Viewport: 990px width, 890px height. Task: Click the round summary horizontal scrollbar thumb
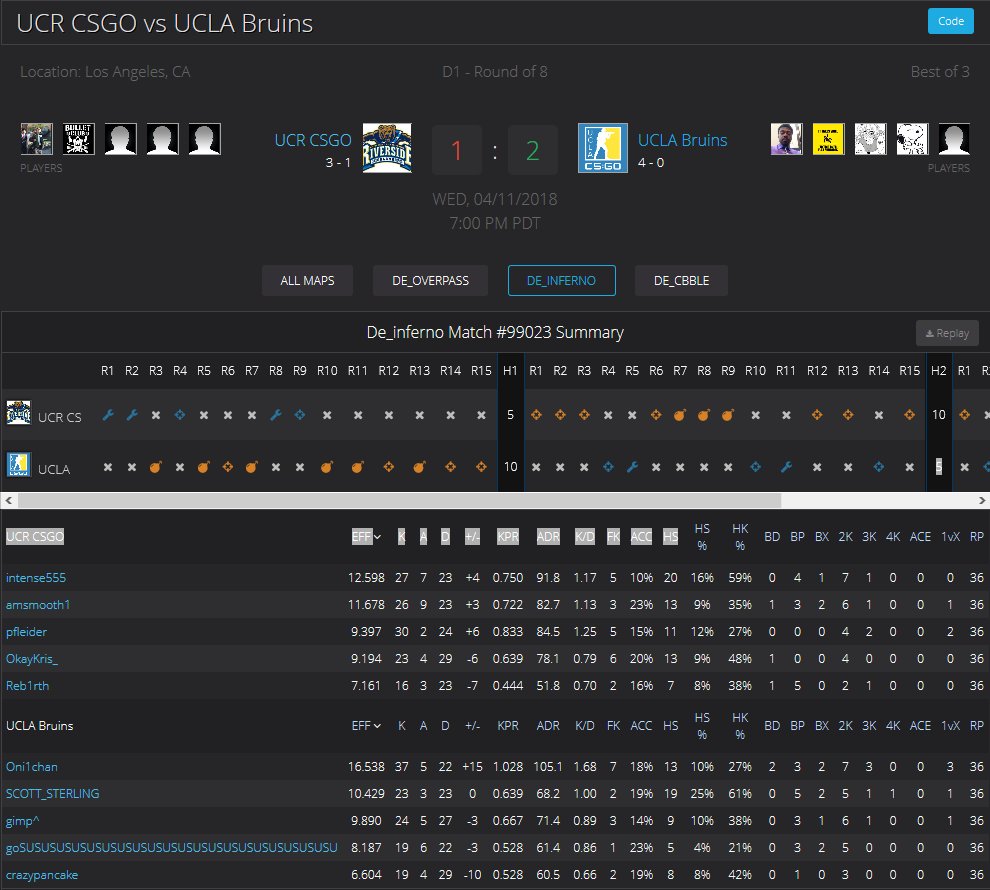pyautogui.click(x=399, y=501)
